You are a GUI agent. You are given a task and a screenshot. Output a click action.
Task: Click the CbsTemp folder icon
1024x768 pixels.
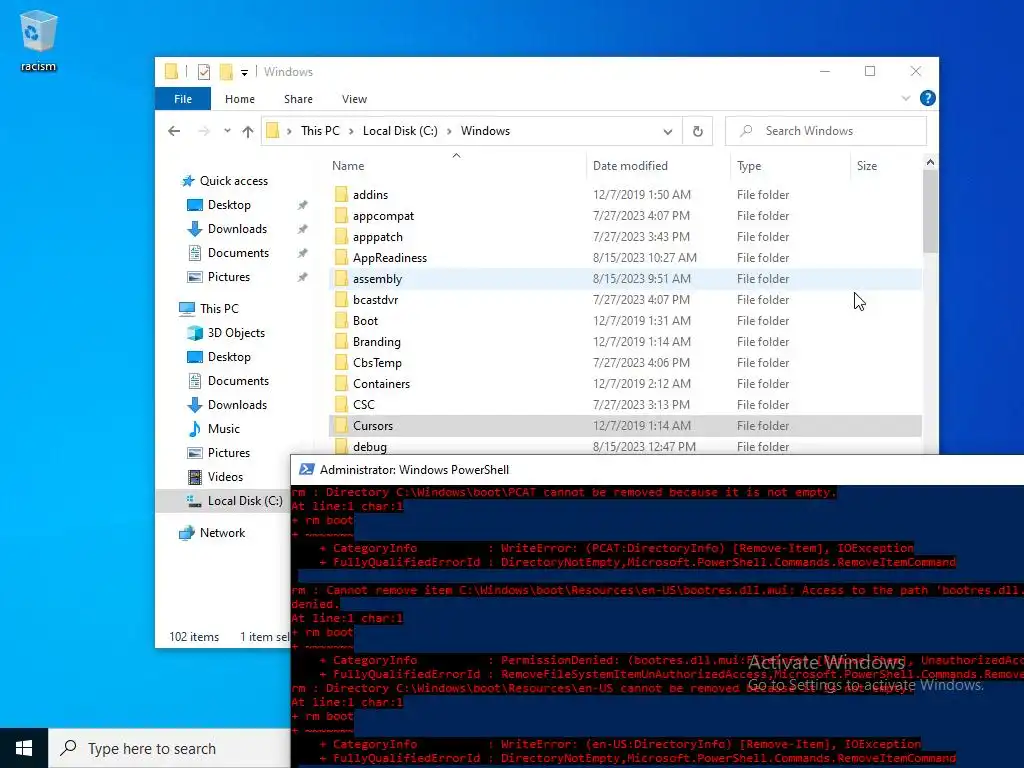[341, 362]
